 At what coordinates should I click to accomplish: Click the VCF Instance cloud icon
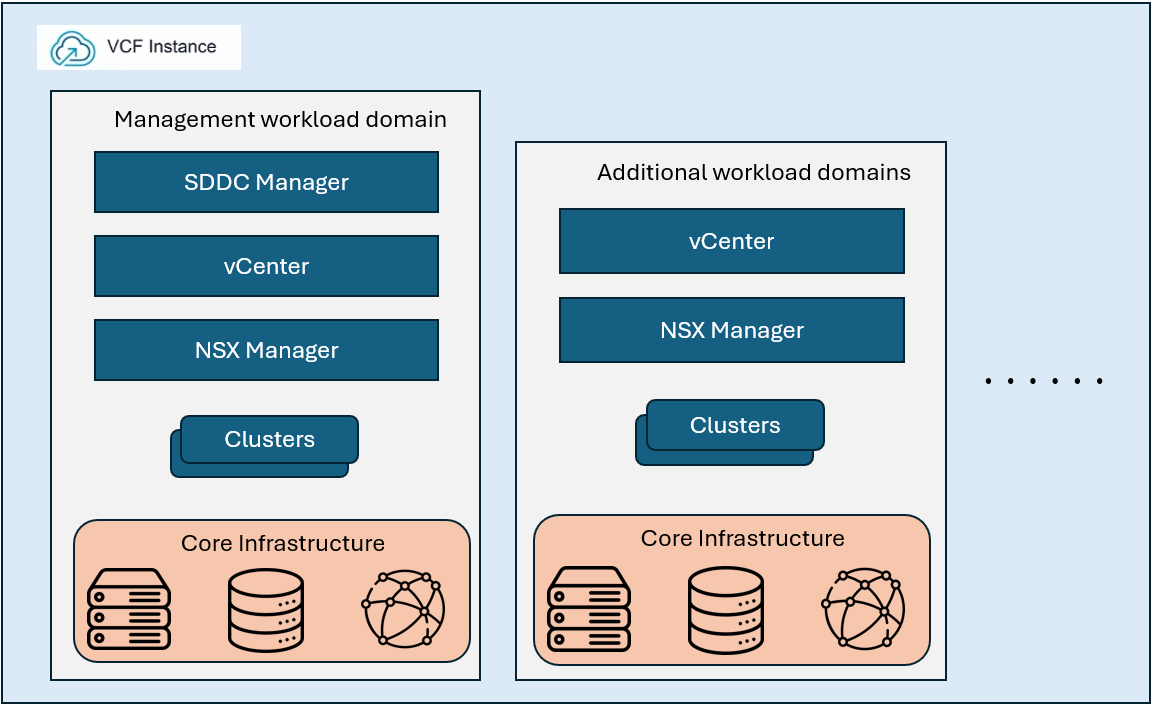[73, 49]
